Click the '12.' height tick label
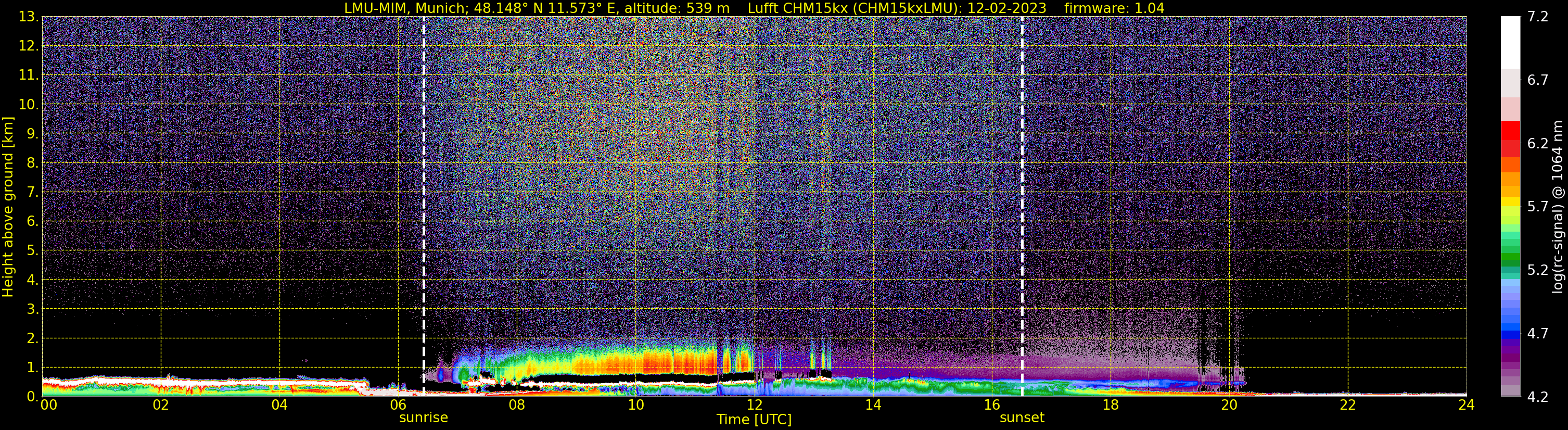 click(29, 46)
